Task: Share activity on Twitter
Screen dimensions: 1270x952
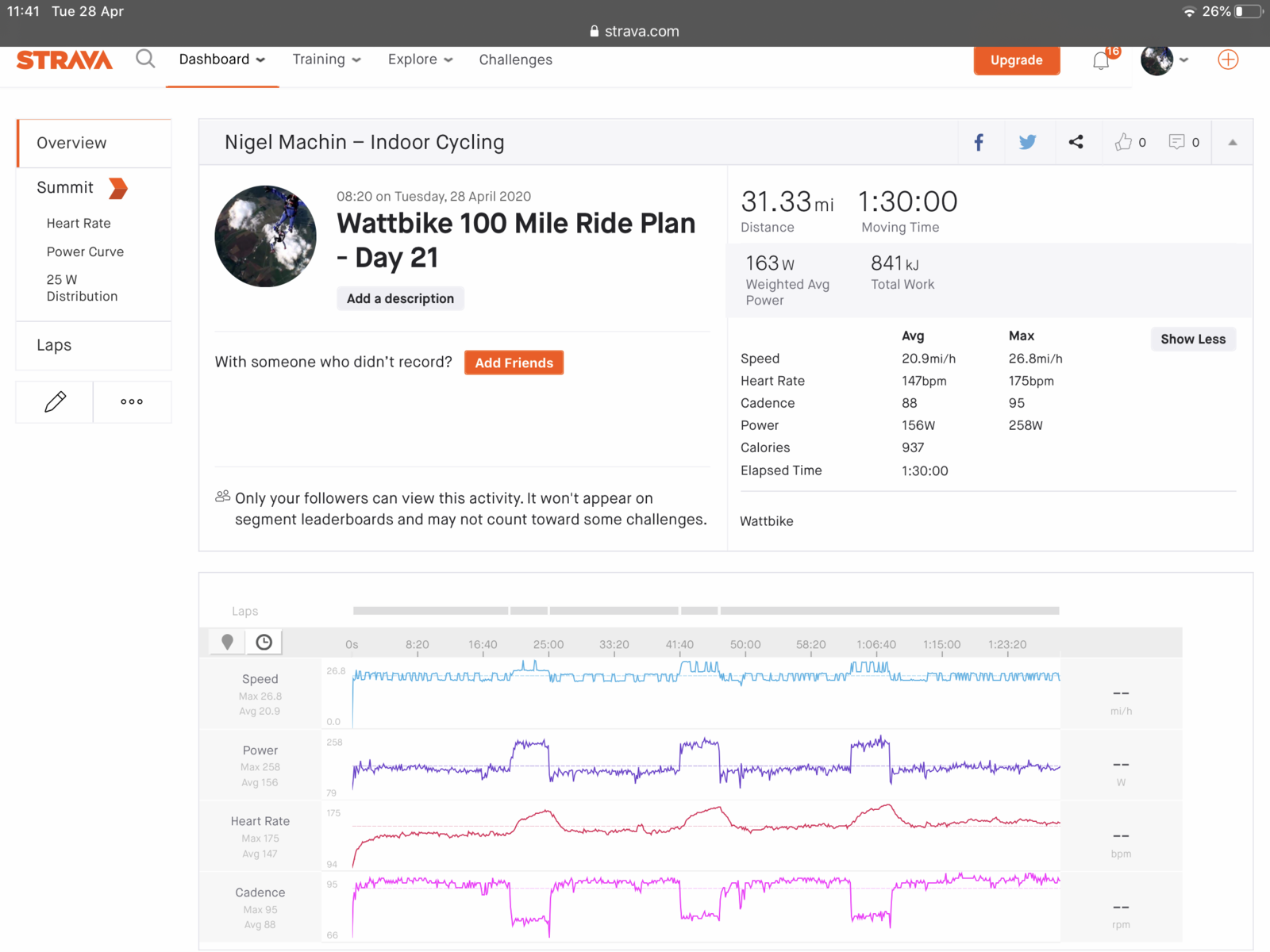Action: (x=1027, y=142)
